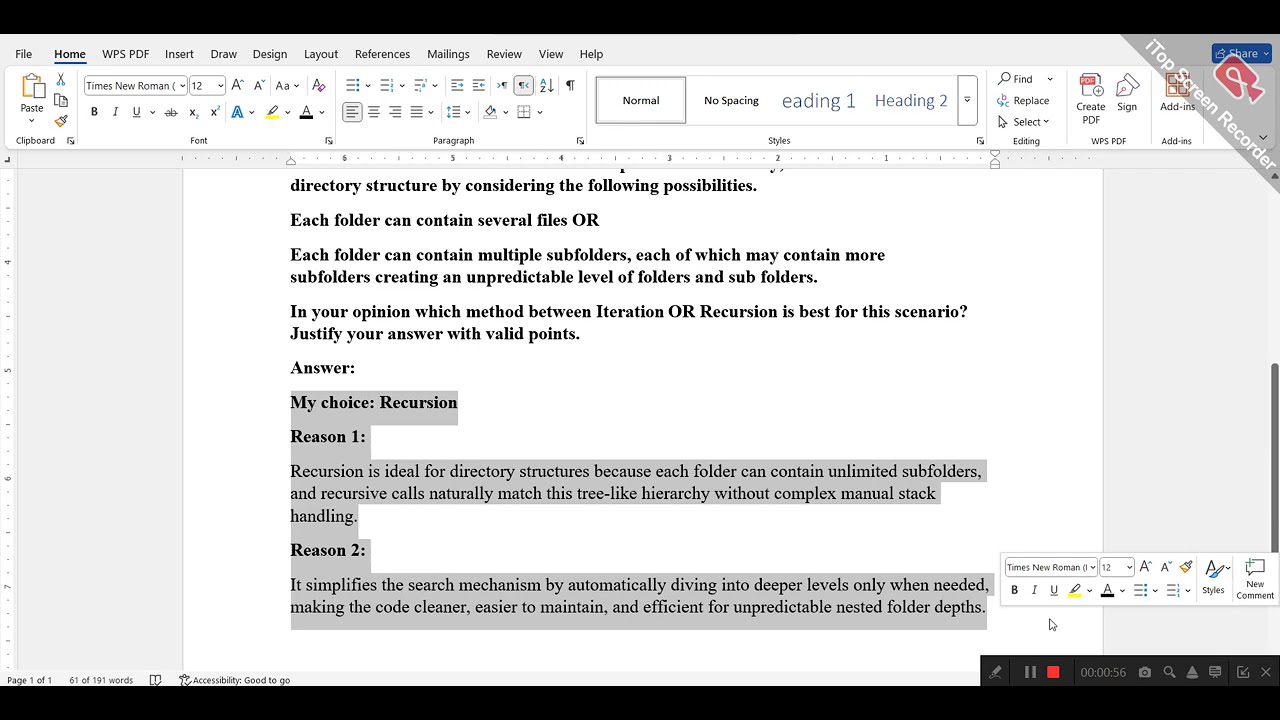1280x720 pixels.
Task: Open the Review tab
Action: tap(504, 54)
